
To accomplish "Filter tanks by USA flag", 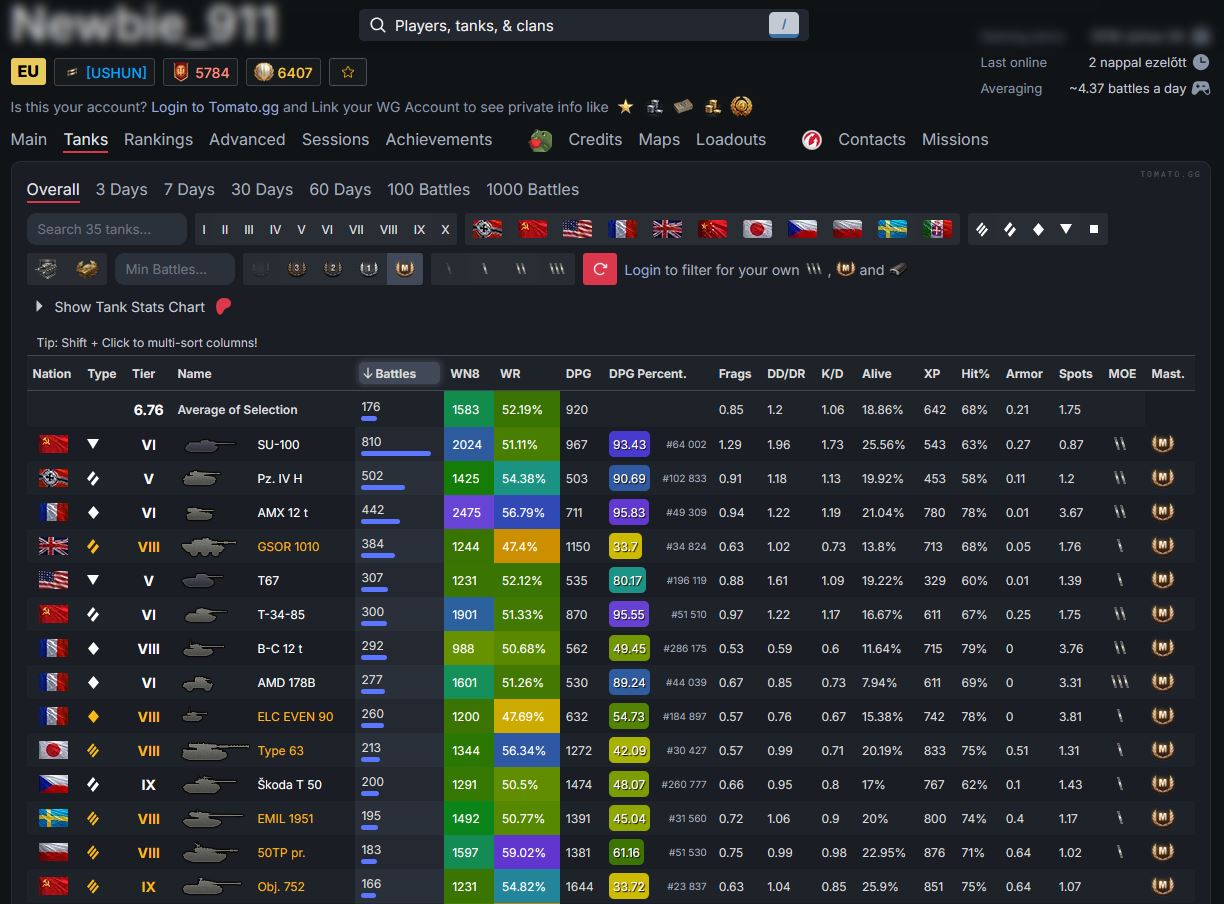I will (578, 229).
